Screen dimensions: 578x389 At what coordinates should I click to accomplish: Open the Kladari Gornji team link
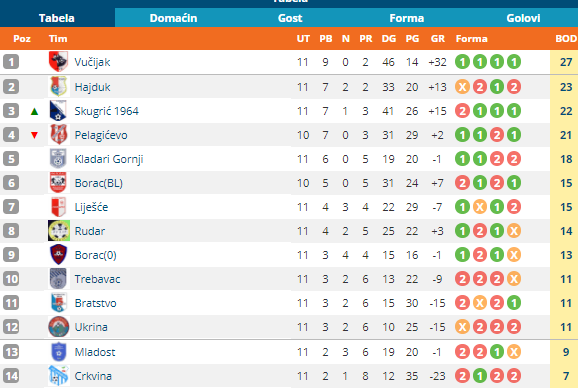pos(109,159)
